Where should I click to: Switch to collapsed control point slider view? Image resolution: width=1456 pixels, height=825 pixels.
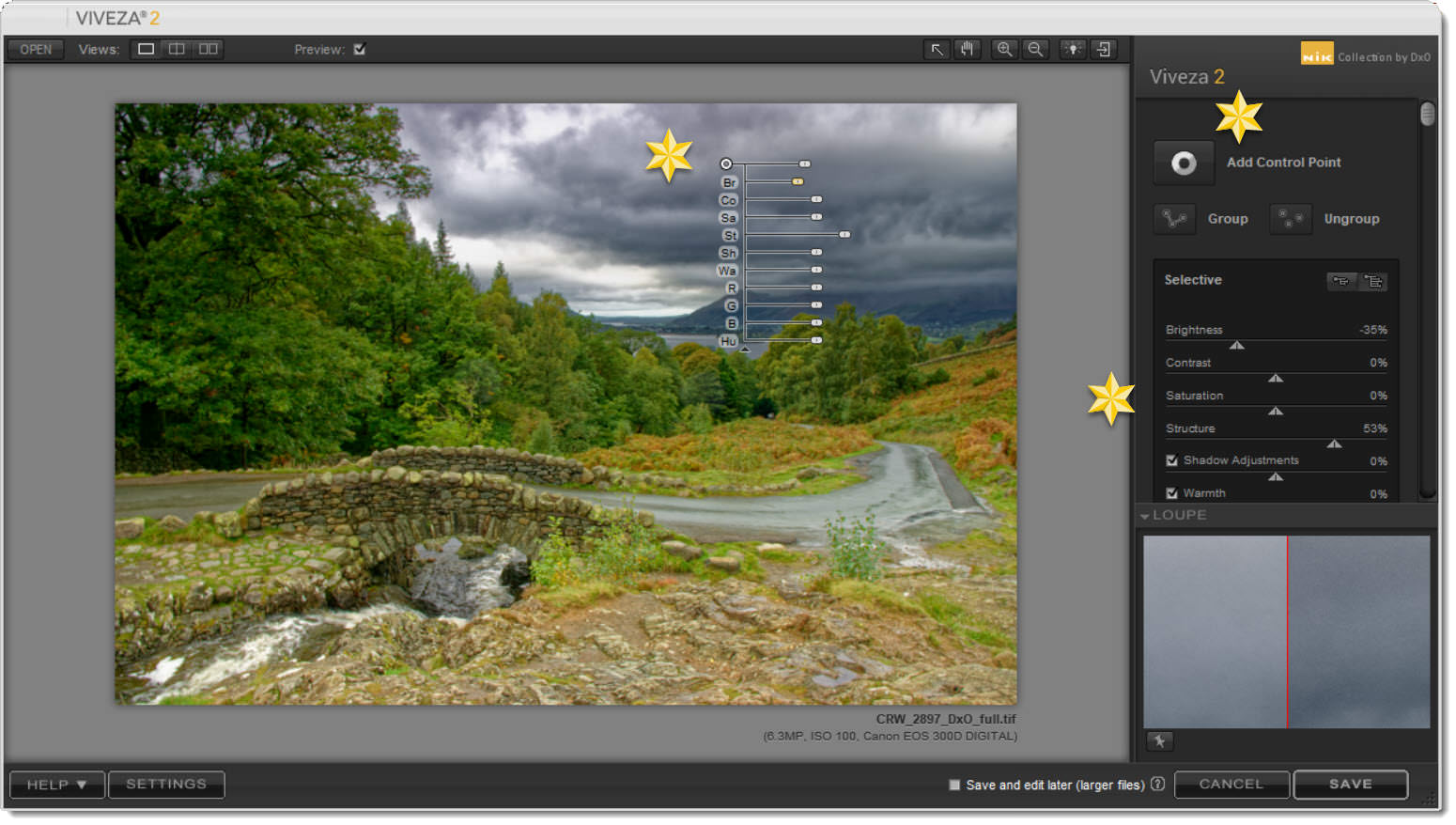point(1341,281)
